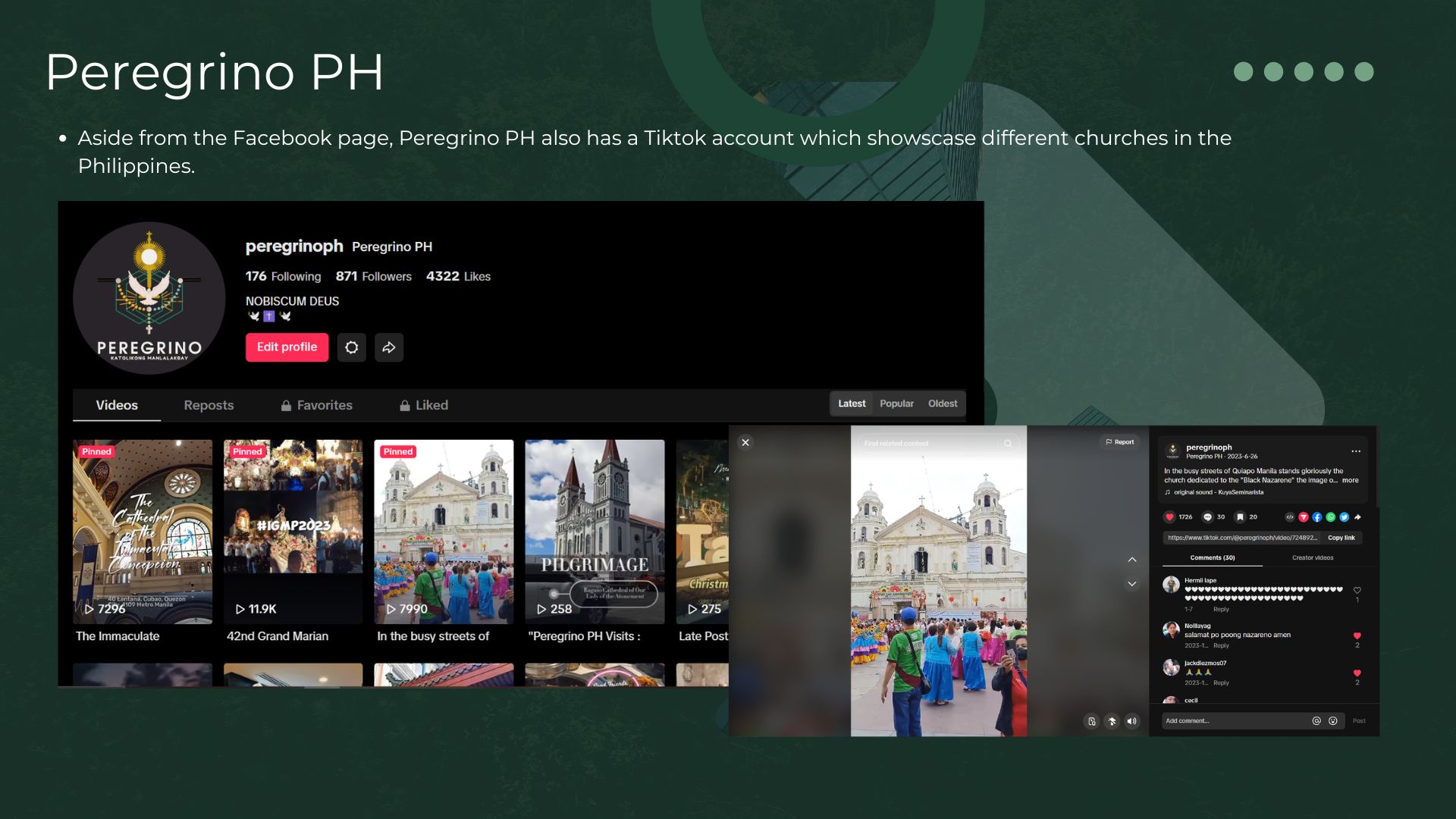Get the embed code icon
1456x819 pixels.
[1290, 517]
